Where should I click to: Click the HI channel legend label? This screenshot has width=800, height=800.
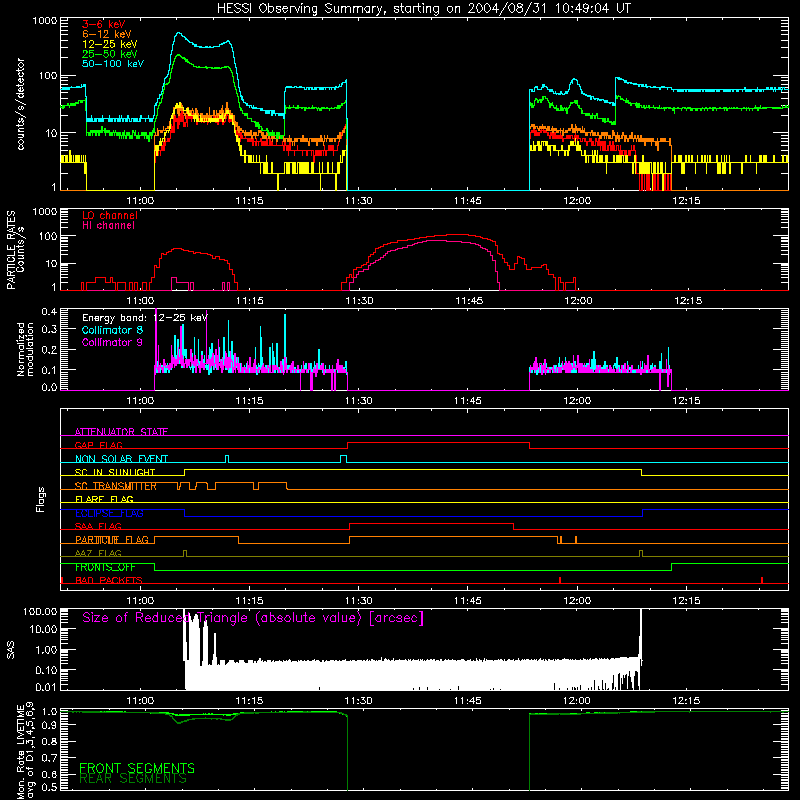point(108,225)
